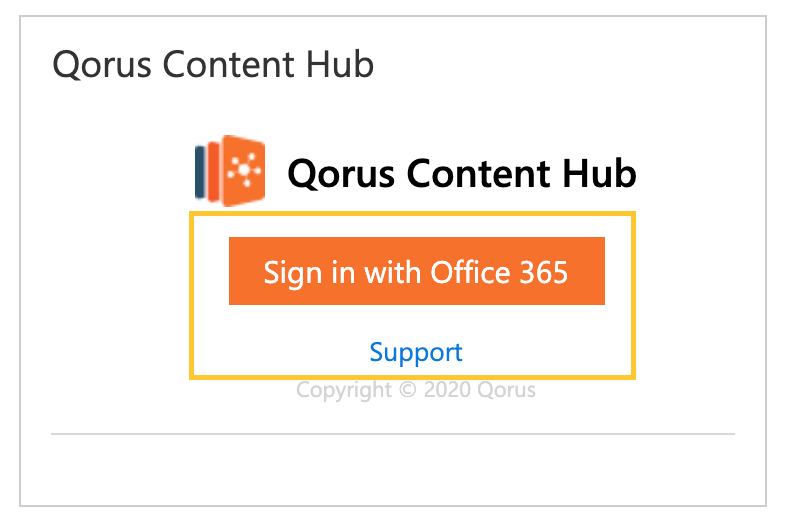
Task: Click "Office 365" text on the orange button
Action: point(499,271)
